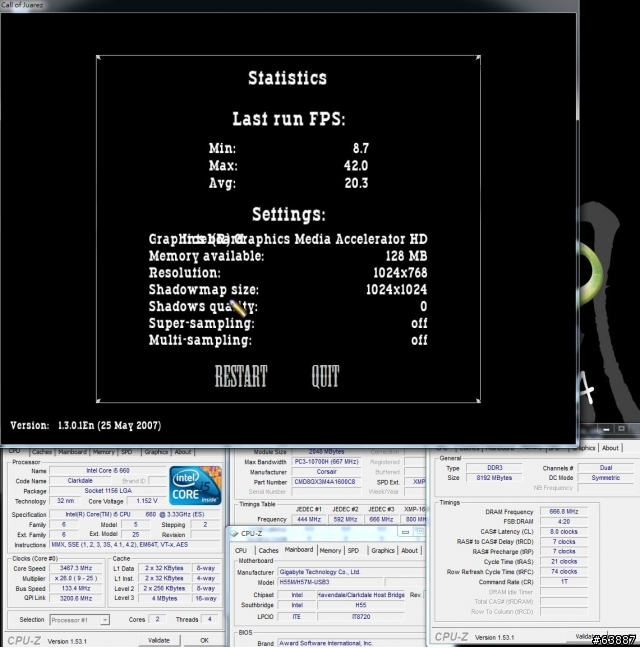Click Validate in the processor CPU-Z window
The image size is (640, 648).
tap(159, 640)
